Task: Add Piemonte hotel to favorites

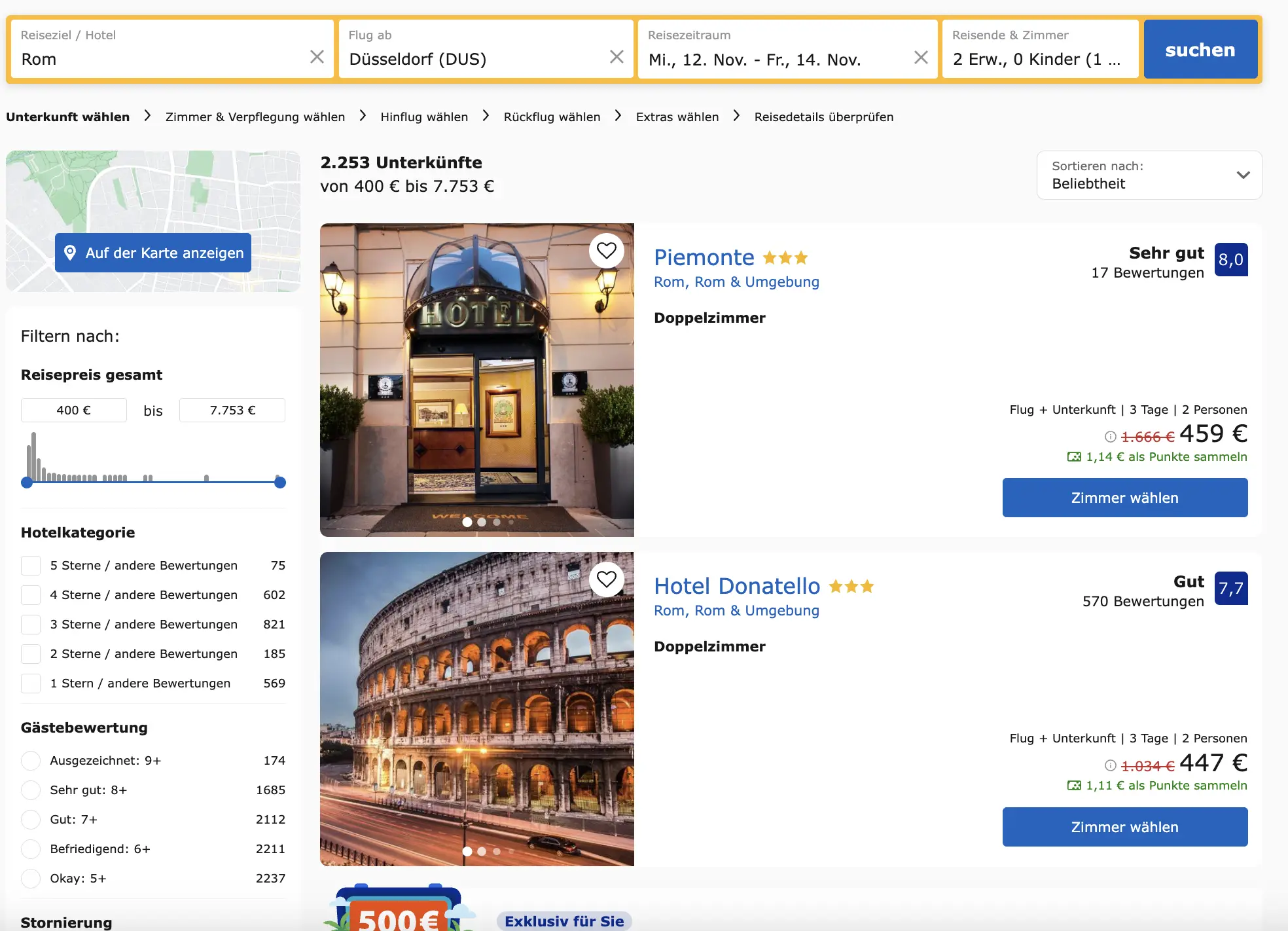Action: 606,251
